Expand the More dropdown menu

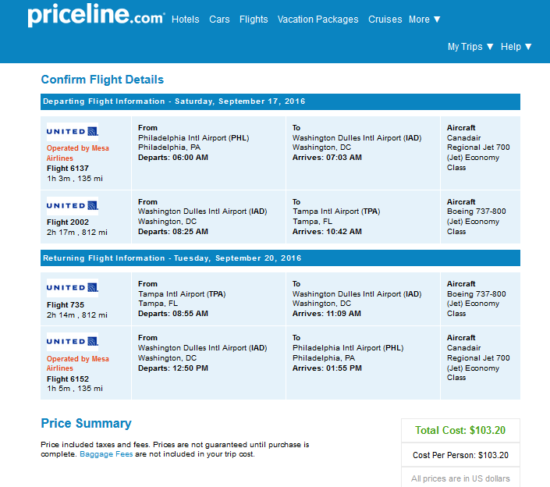[x=424, y=19]
